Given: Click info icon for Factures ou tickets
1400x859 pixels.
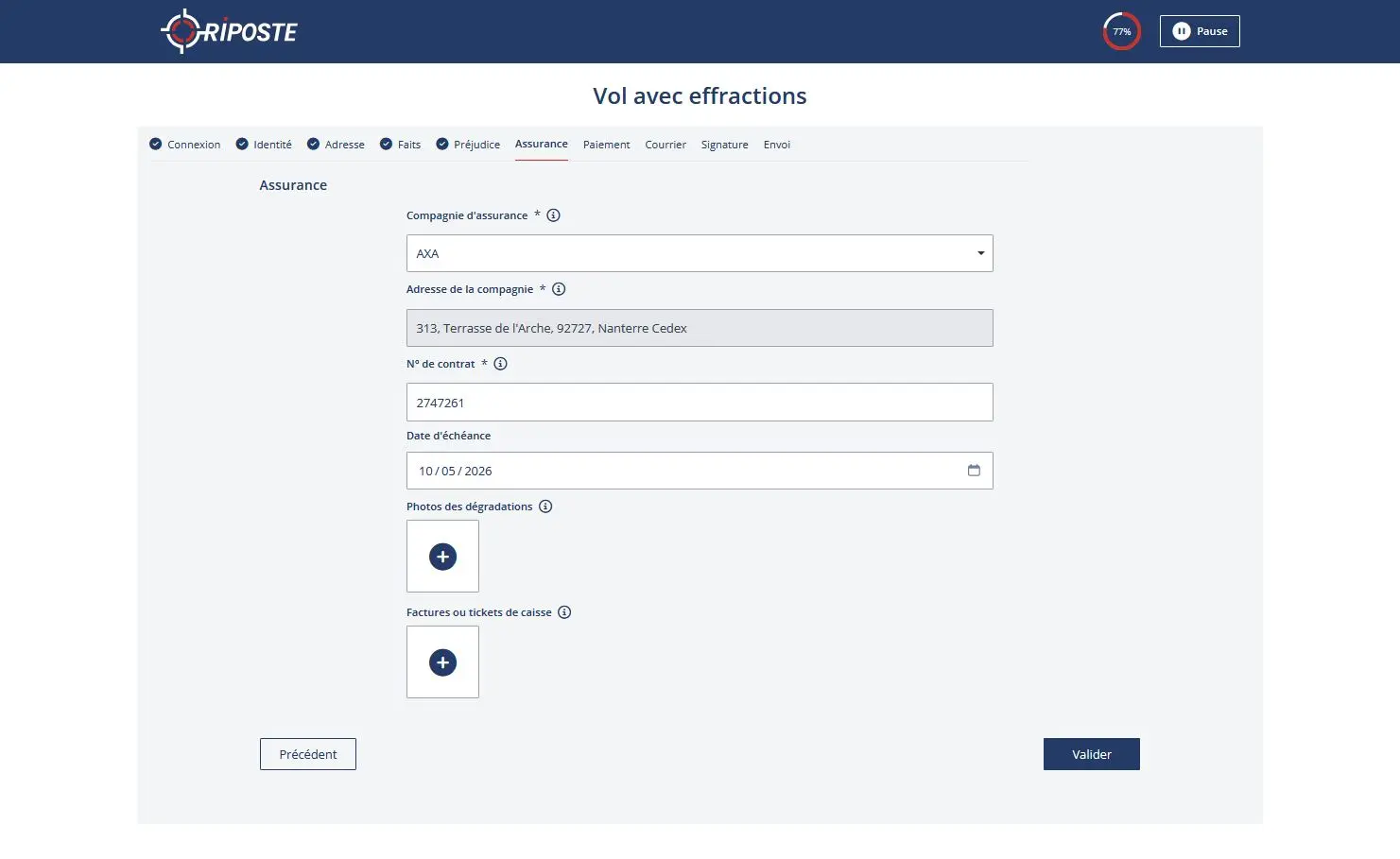Looking at the screenshot, I should [x=564, y=612].
